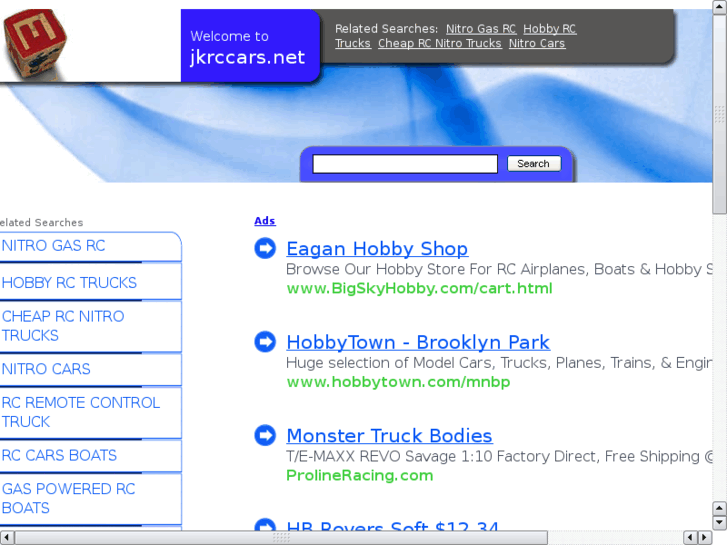
Task: Select RC CARS BOATS in sidebar
Action: pos(59,455)
